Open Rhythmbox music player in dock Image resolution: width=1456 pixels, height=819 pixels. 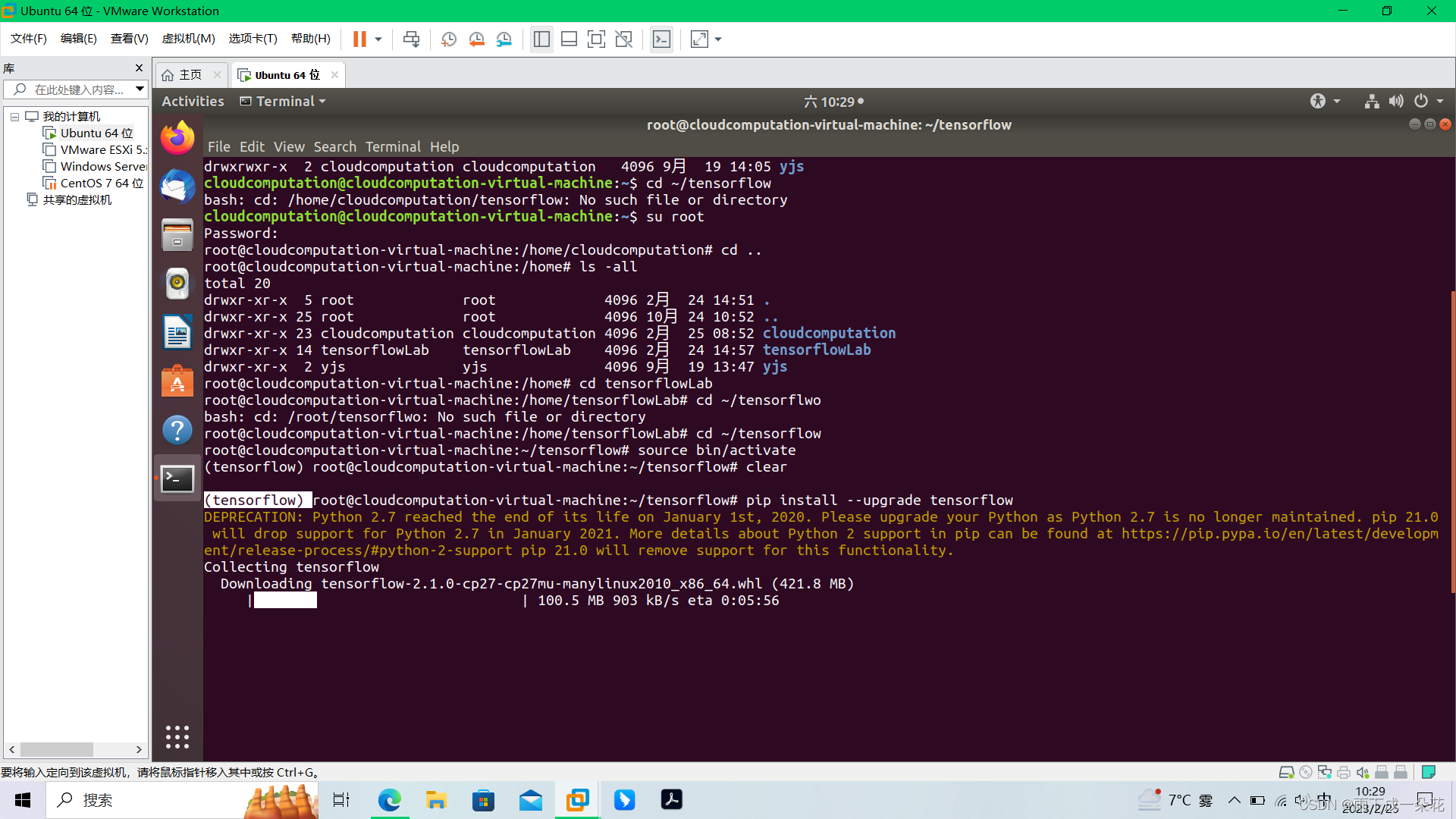pyautogui.click(x=177, y=284)
